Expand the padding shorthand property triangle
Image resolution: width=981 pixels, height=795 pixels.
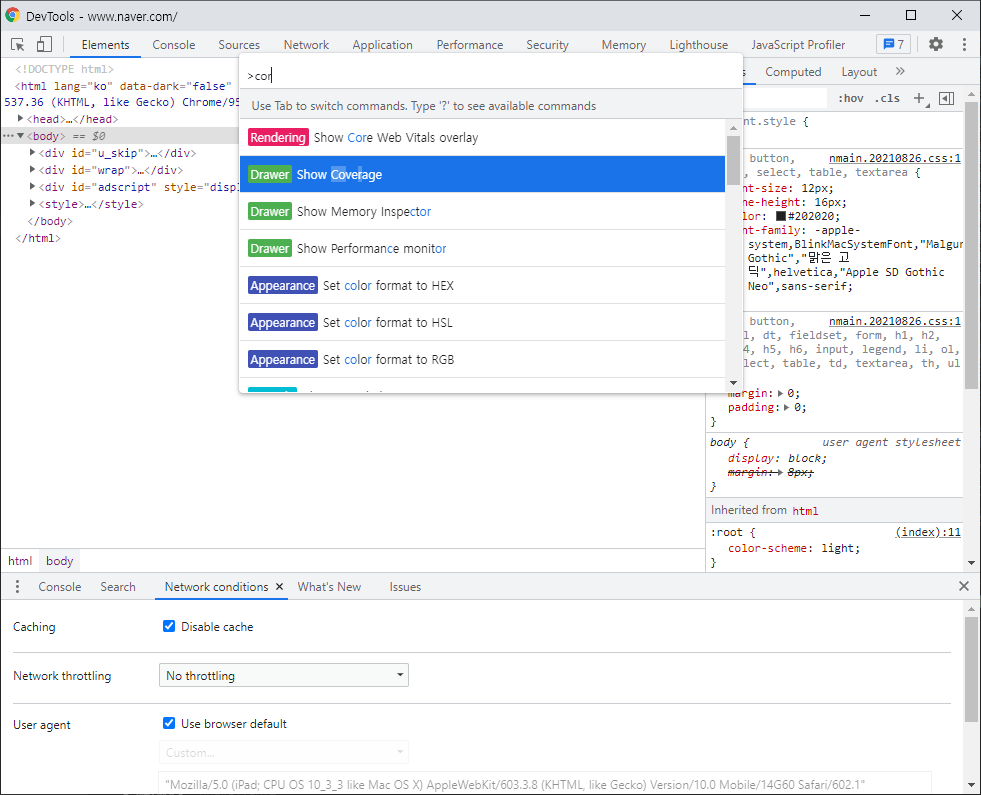(x=787, y=407)
